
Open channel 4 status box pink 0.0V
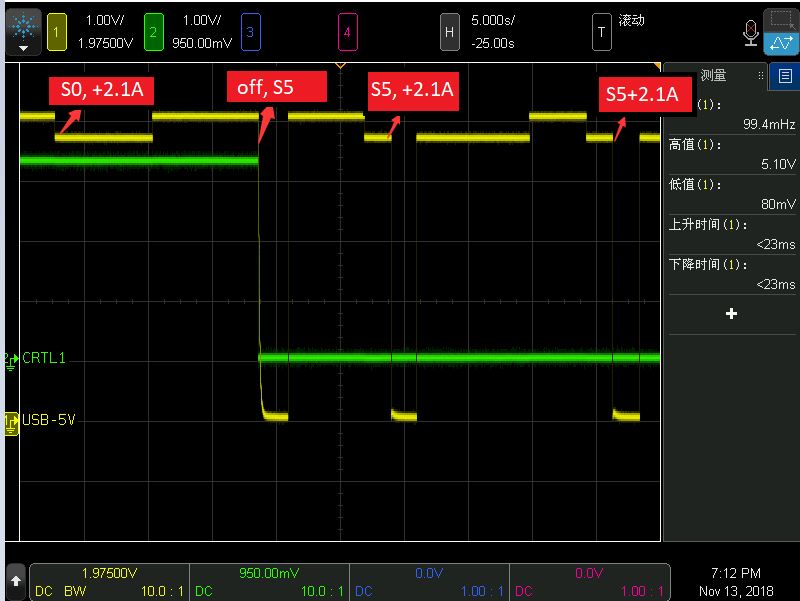click(x=589, y=582)
